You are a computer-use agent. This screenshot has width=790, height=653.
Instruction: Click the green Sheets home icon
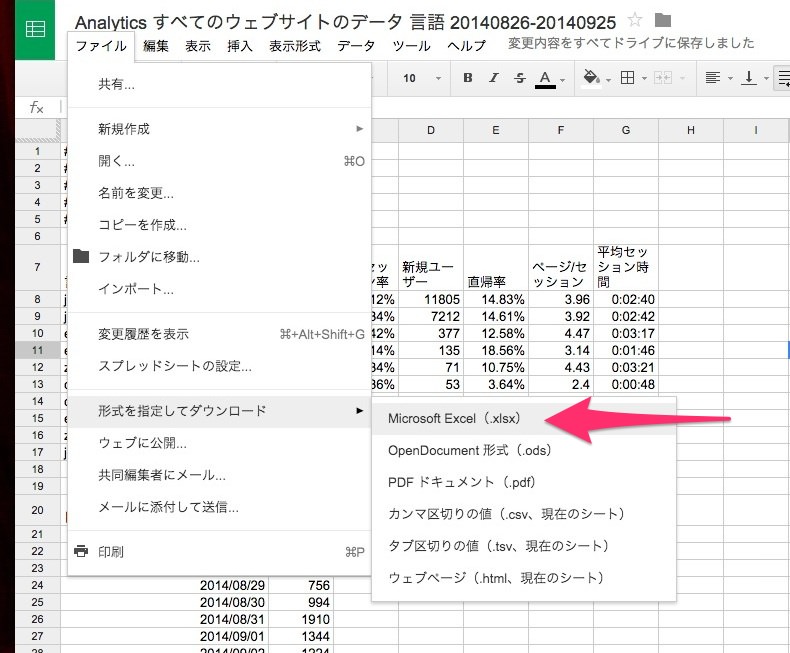[x=35, y=29]
